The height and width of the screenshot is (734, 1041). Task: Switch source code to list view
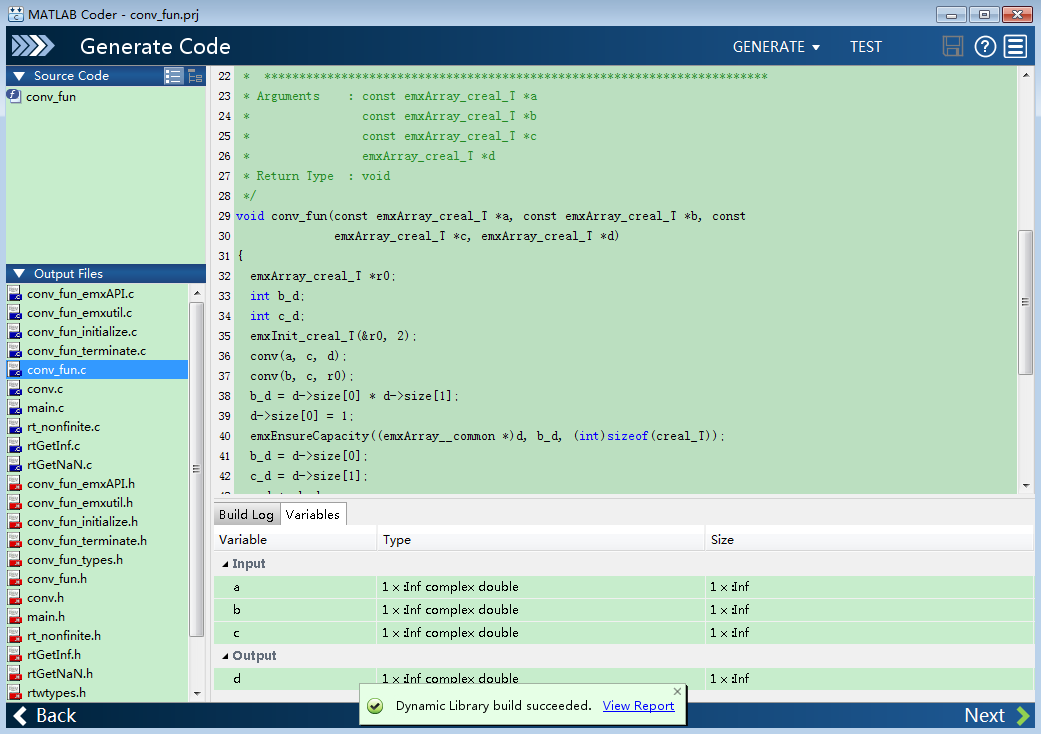[174, 76]
